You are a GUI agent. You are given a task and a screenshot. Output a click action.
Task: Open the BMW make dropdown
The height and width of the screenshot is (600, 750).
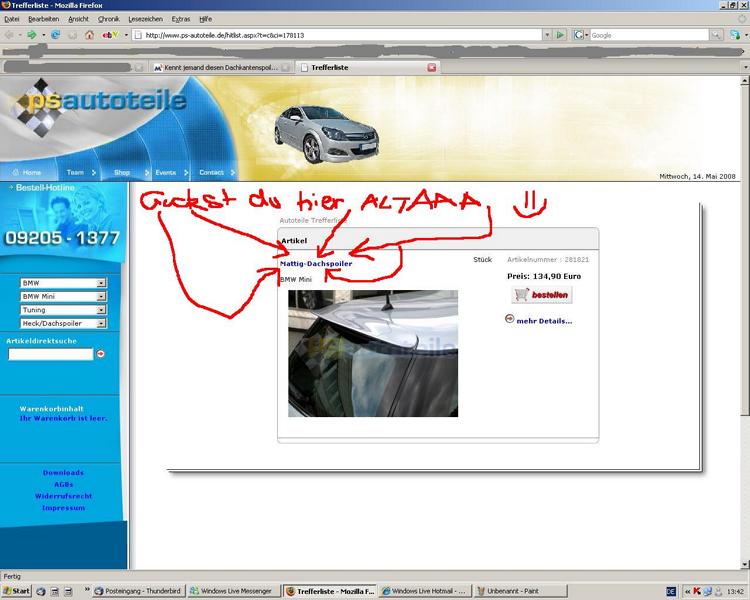tap(101, 283)
